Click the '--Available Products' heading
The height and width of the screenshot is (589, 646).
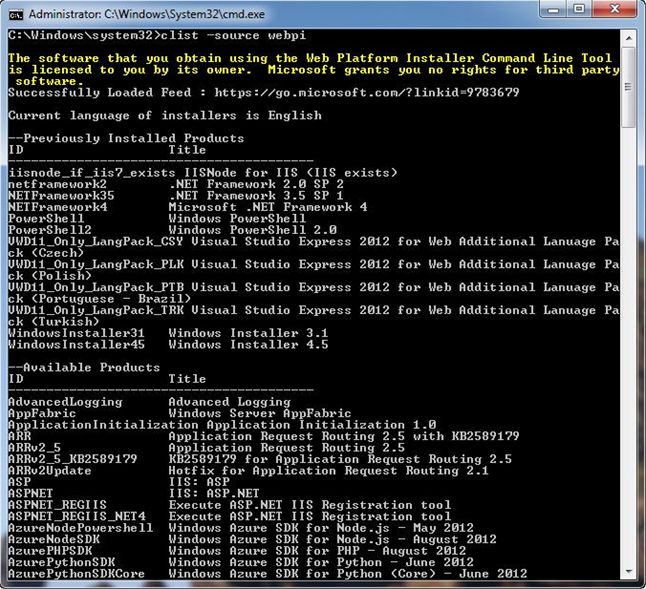[84, 367]
